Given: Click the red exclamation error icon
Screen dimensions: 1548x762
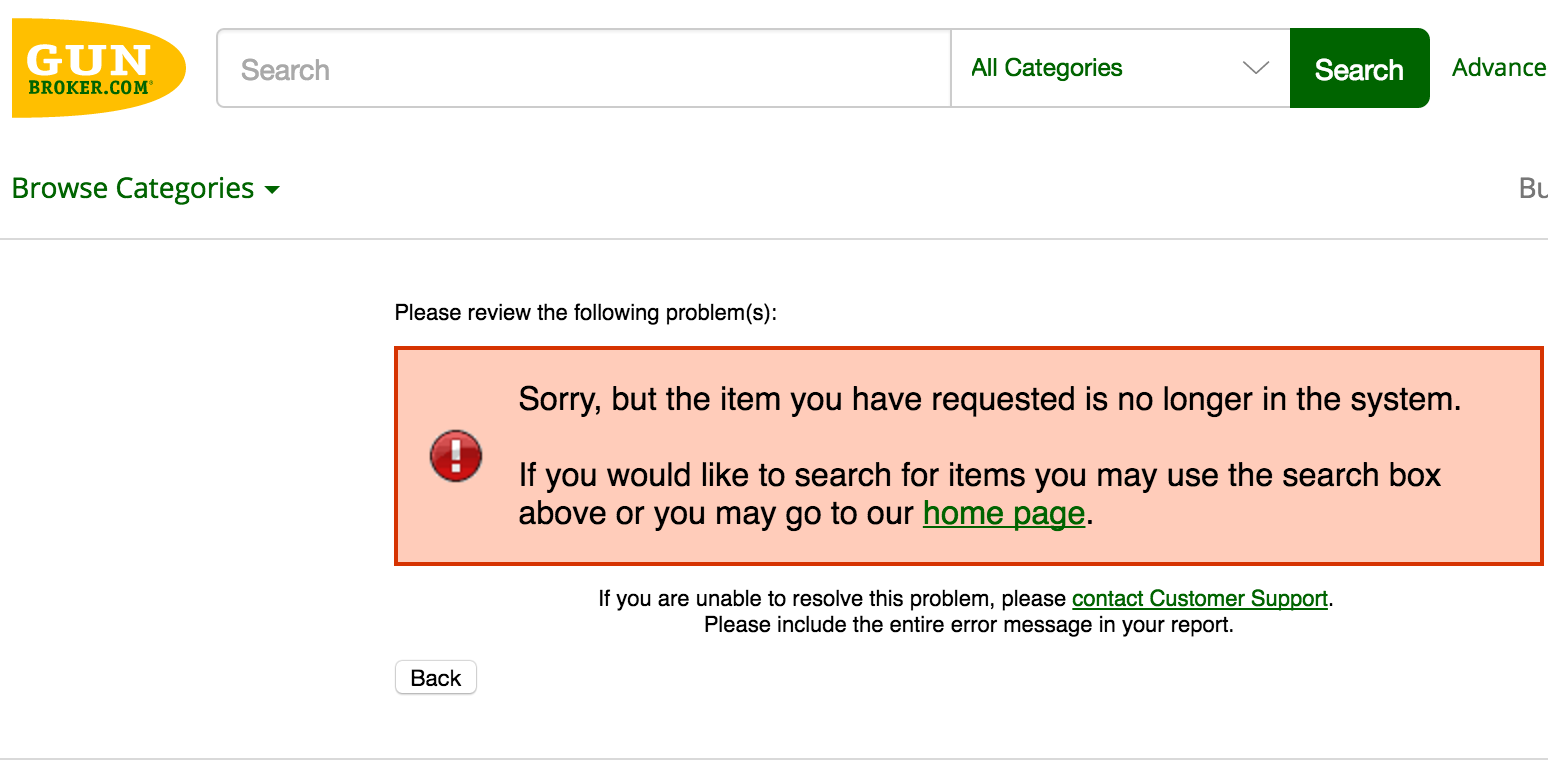Looking at the screenshot, I should pos(456,456).
